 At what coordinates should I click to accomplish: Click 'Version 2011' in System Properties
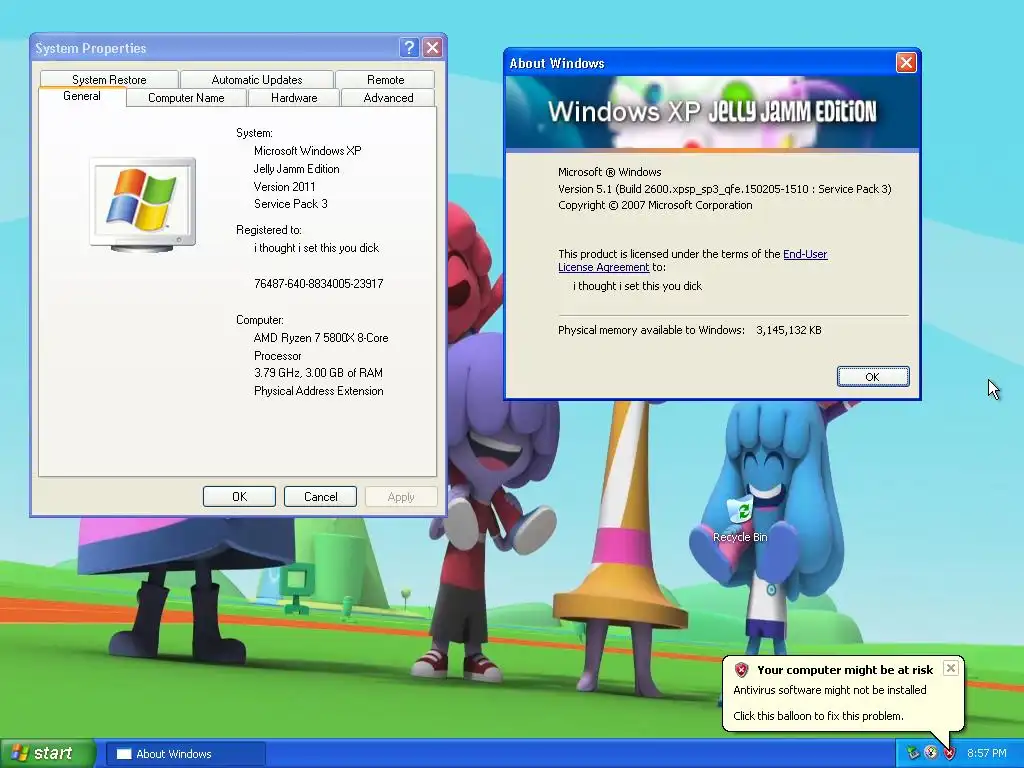coord(284,186)
